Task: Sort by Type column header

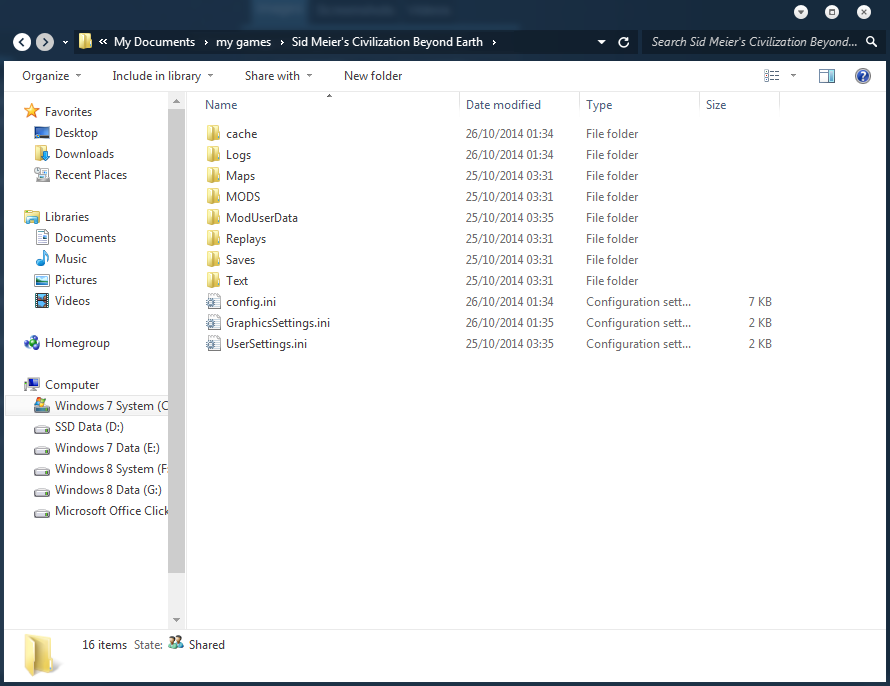Action: tap(639, 105)
